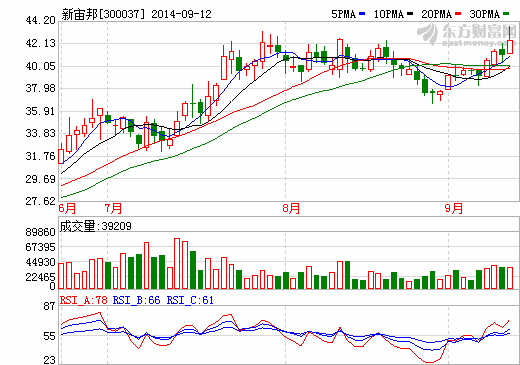Viewport: 520px width, 365px height.
Task: Click the 89860 volume axis value
Action: [40, 232]
